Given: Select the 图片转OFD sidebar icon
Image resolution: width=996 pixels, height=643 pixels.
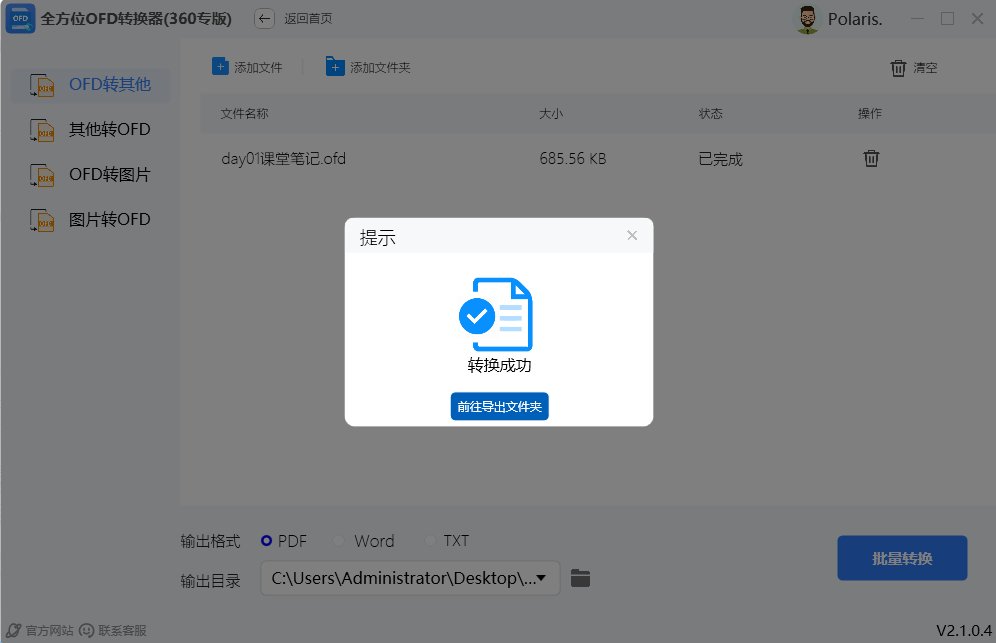Looking at the screenshot, I should [x=41, y=219].
